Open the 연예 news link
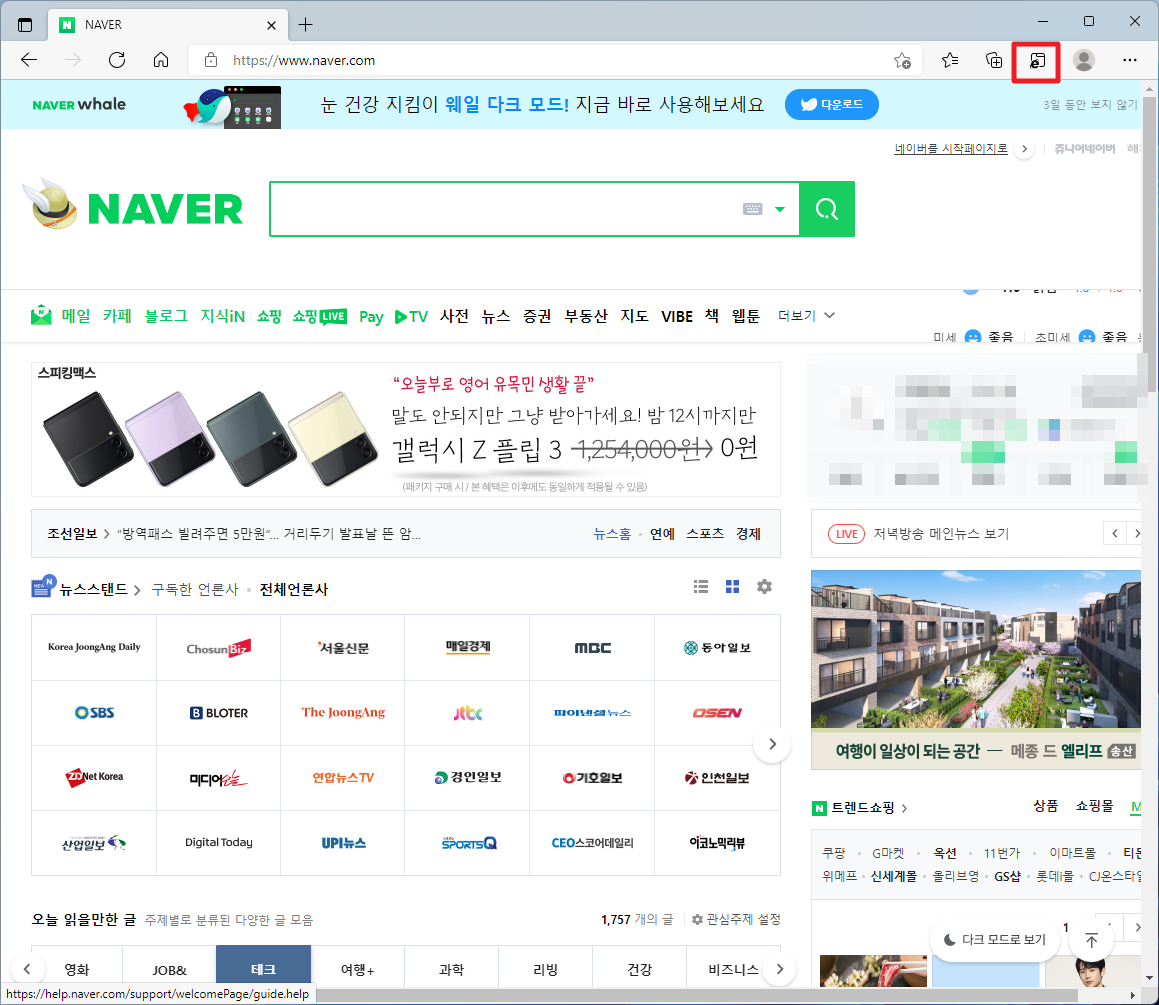1159x1005 pixels. click(662, 534)
